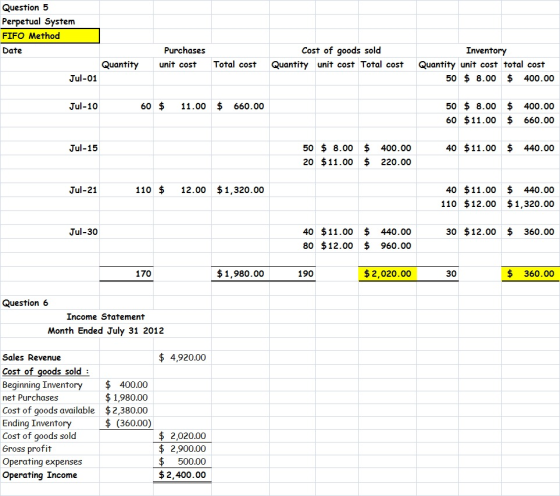
Task: Select the "Income Statement" title
Action: (106, 317)
